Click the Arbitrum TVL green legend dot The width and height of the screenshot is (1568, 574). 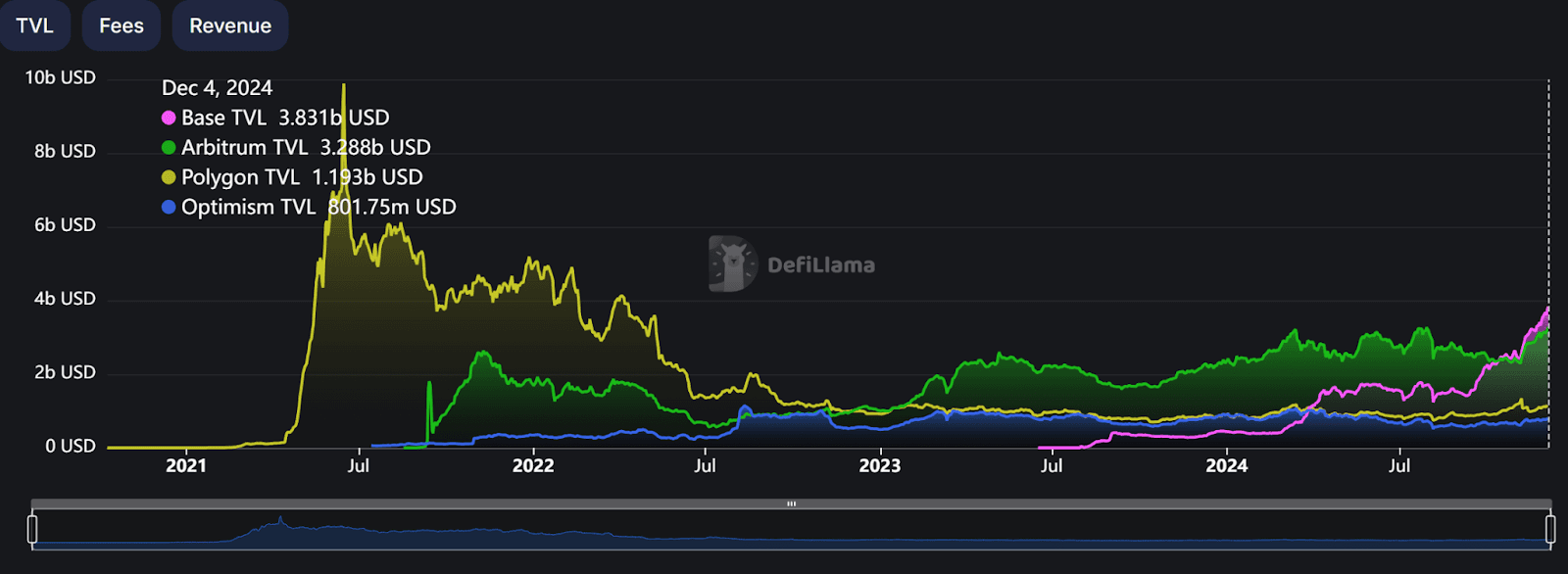coord(169,148)
